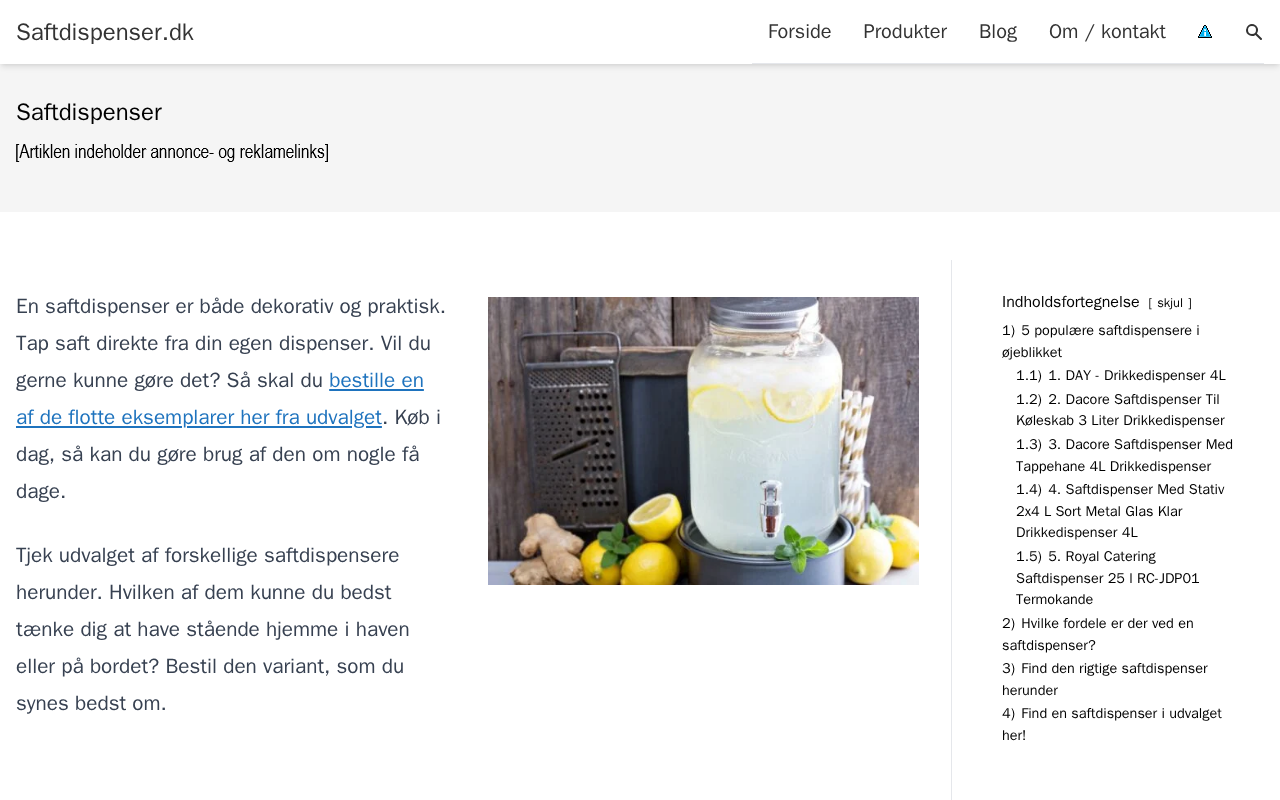Image resolution: width=1280 pixels, height=800 pixels.
Task: Open the Produkter menu item
Action: coord(905,32)
